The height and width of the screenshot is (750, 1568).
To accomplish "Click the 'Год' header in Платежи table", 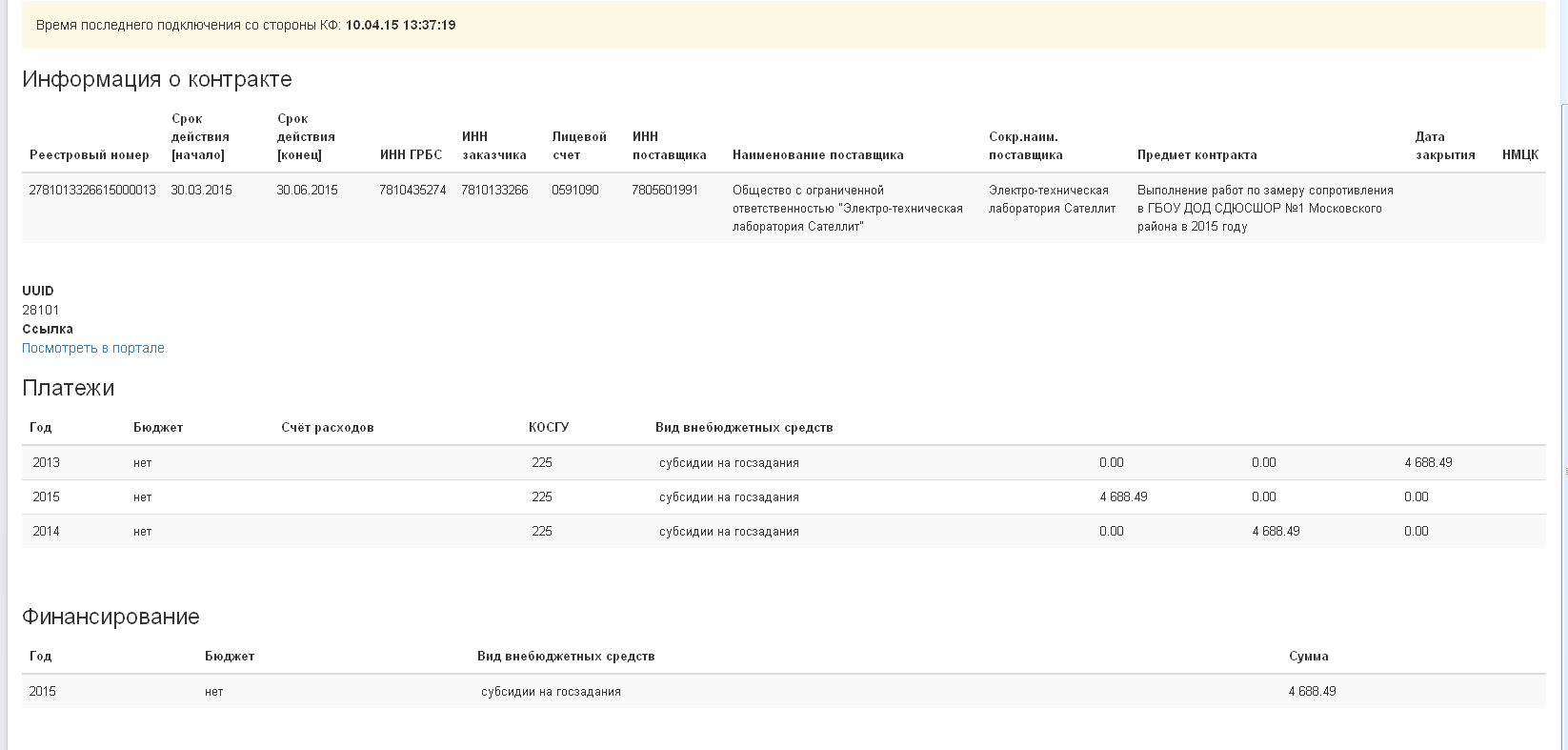I will coord(40,427).
